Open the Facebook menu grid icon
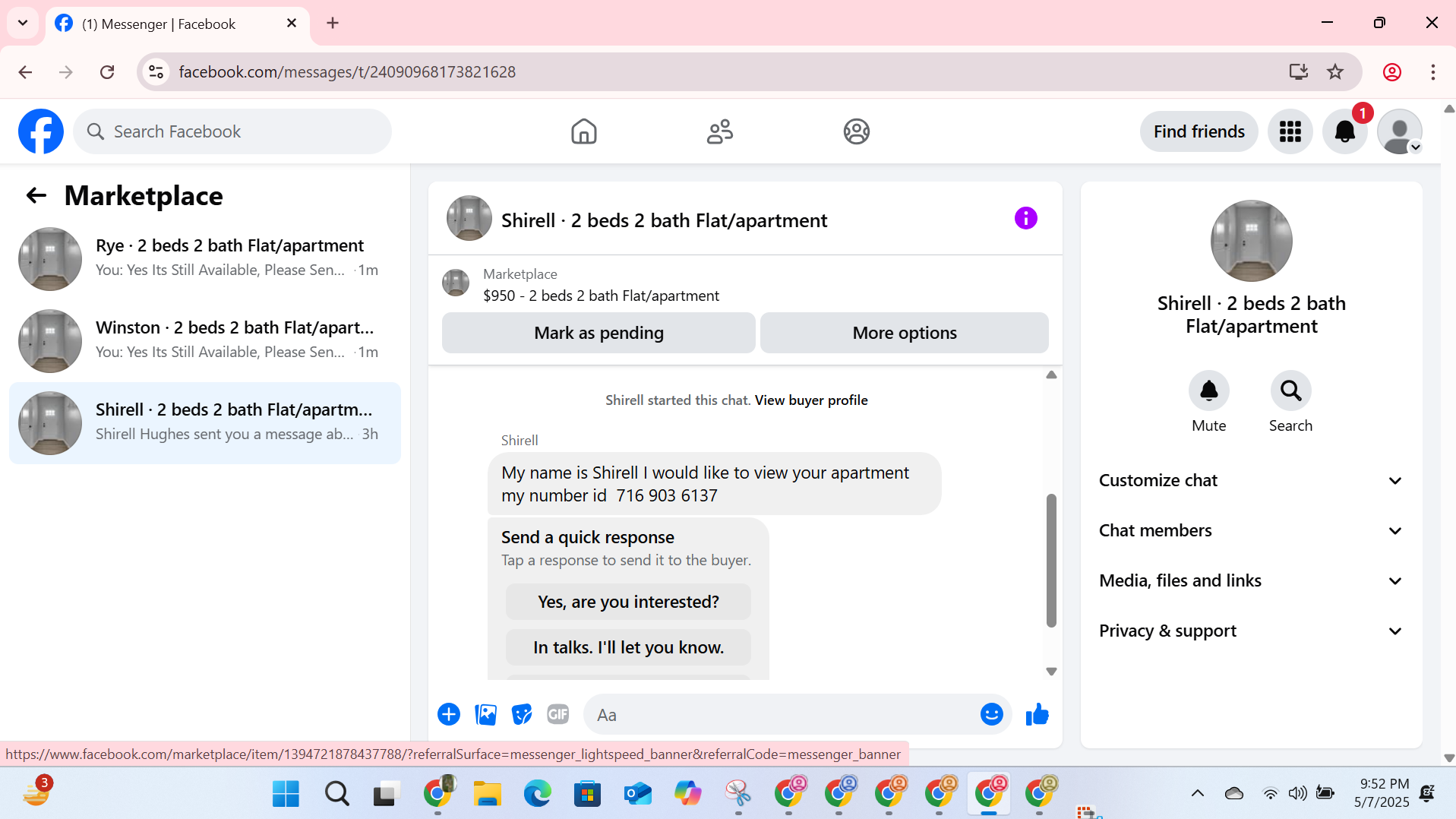1456x819 pixels. coord(1290,131)
